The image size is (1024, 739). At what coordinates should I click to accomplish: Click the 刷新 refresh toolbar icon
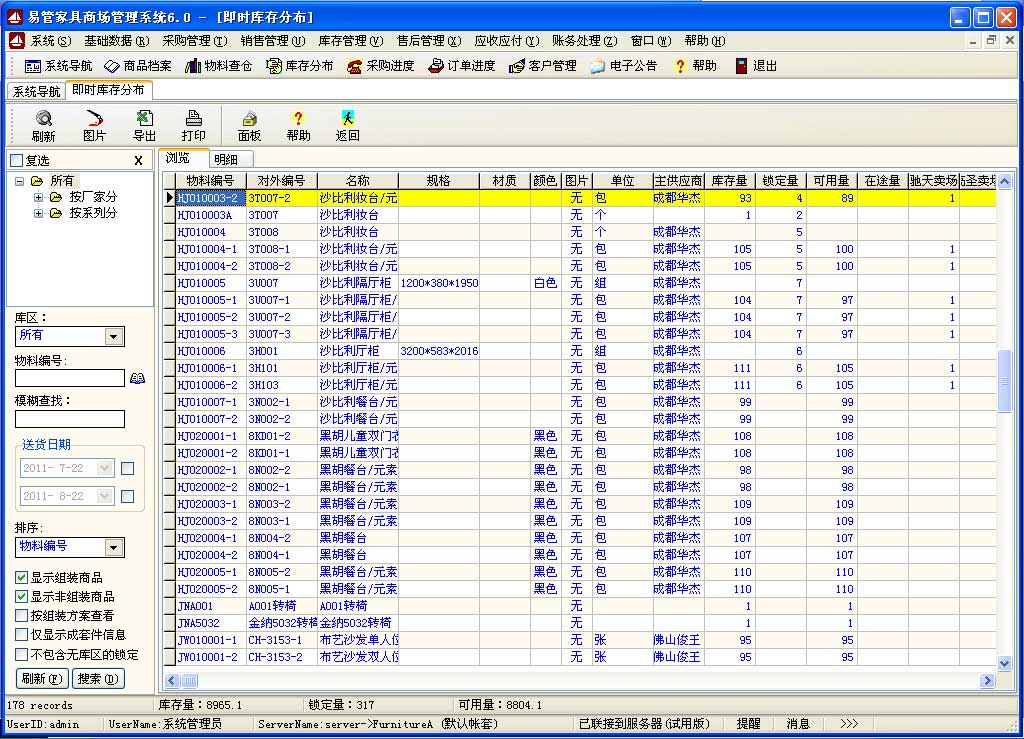(43, 125)
